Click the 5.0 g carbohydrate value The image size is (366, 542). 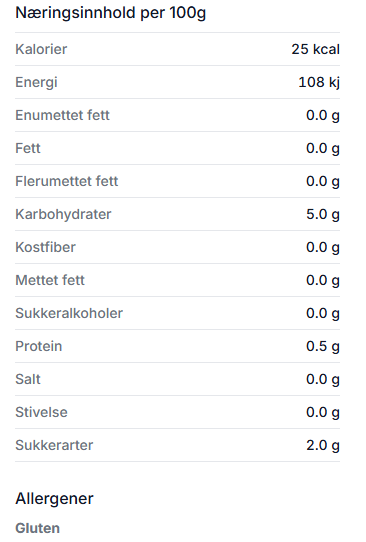pos(323,214)
